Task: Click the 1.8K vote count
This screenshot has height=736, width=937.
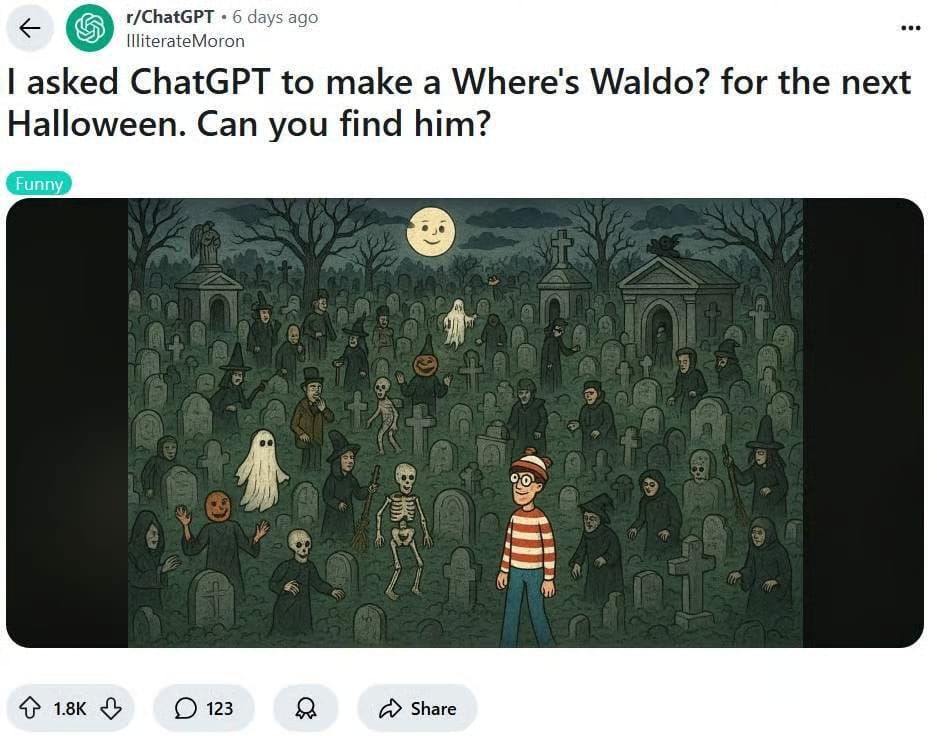Action: [70, 709]
